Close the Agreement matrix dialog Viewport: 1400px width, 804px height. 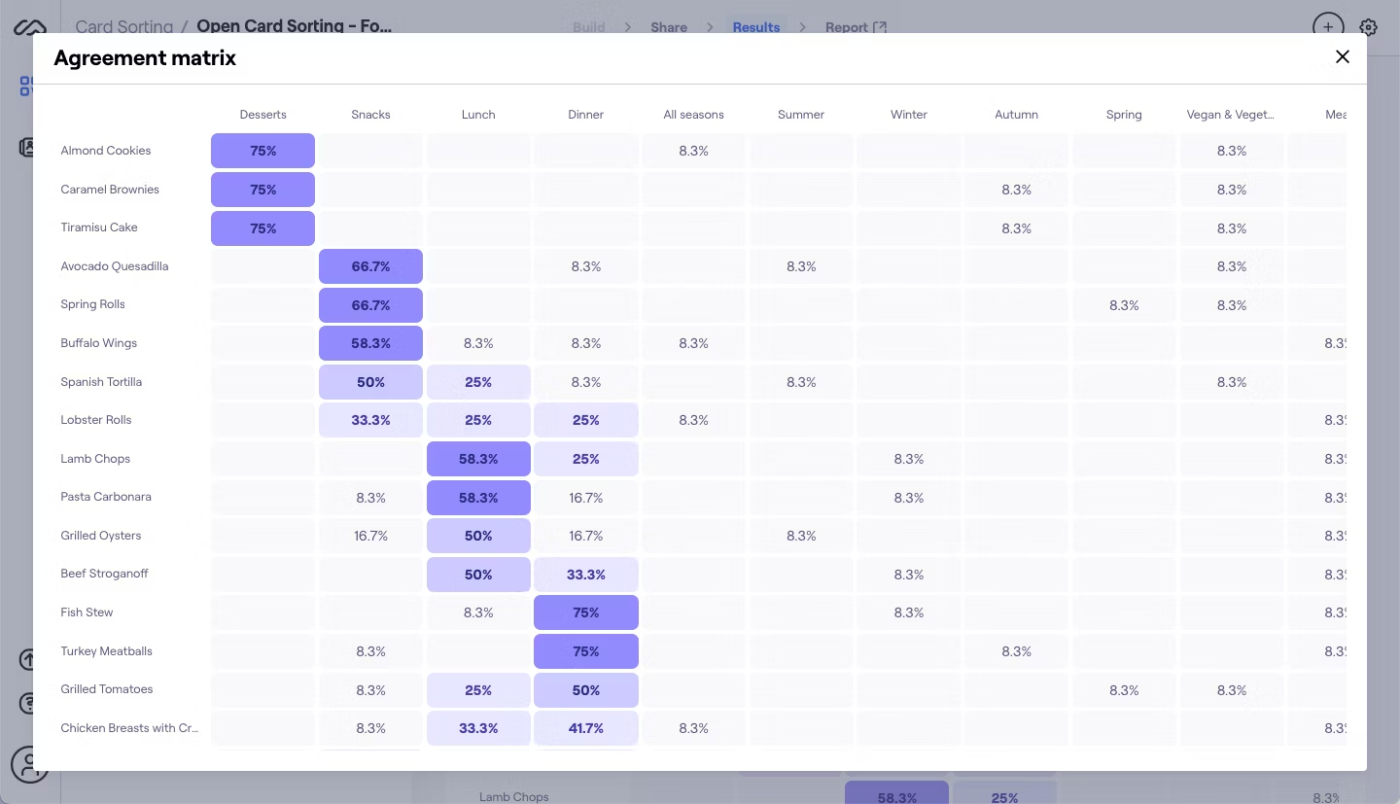tap(1342, 57)
